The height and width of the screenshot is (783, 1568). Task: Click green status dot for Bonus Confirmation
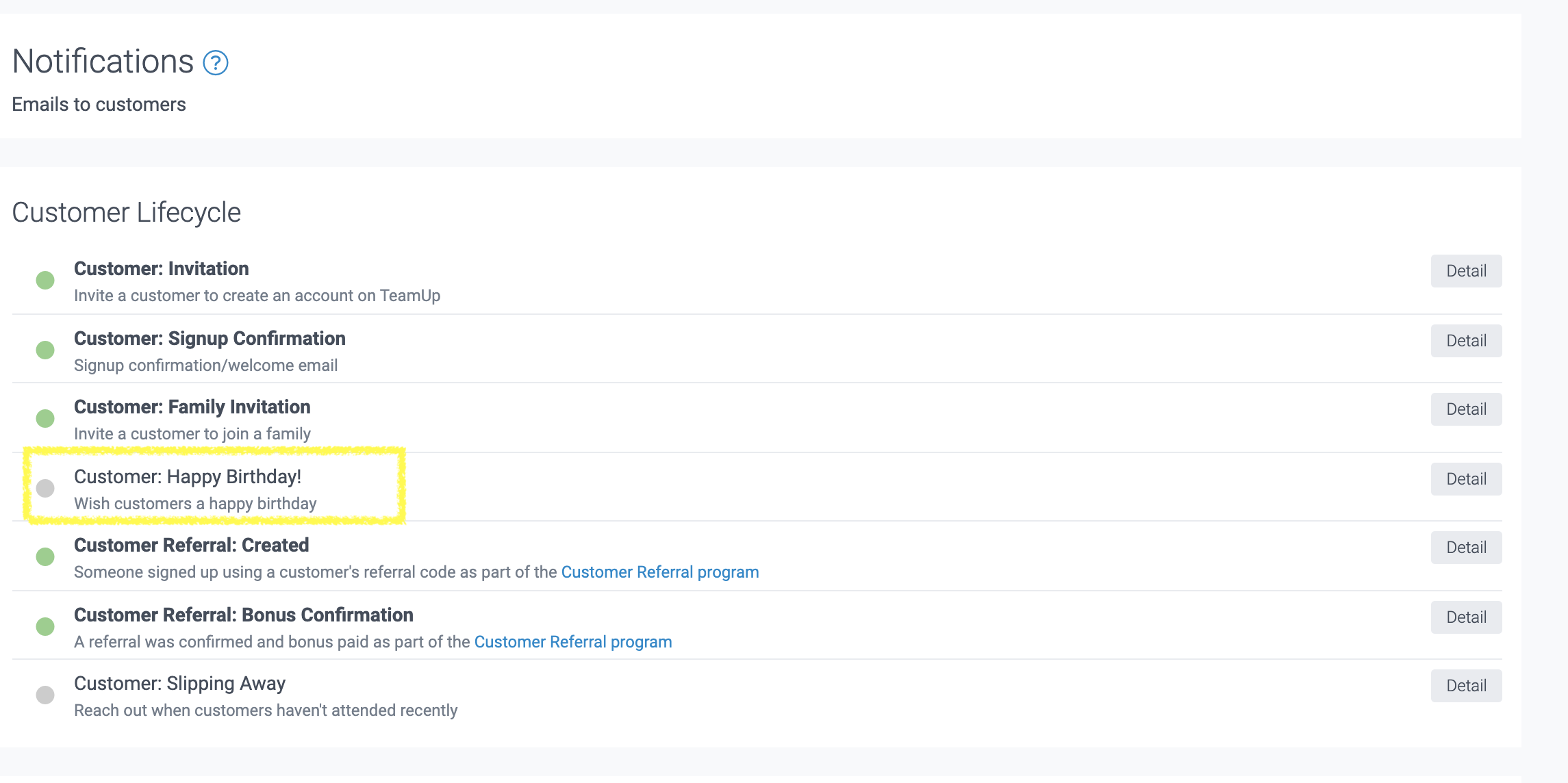pos(45,626)
